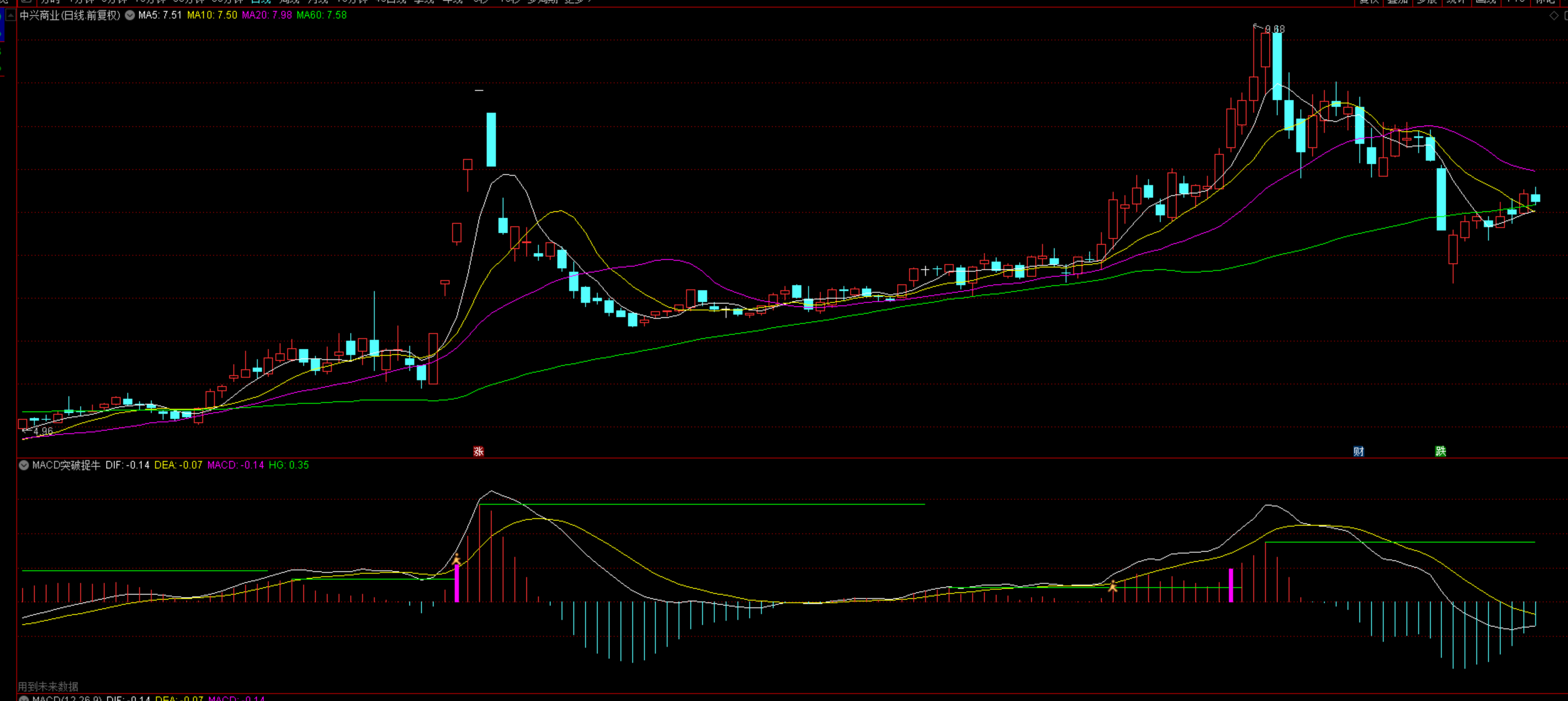Click the magenta MA20: 7.98 label
The image size is (1568, 701).
[266, 15]
